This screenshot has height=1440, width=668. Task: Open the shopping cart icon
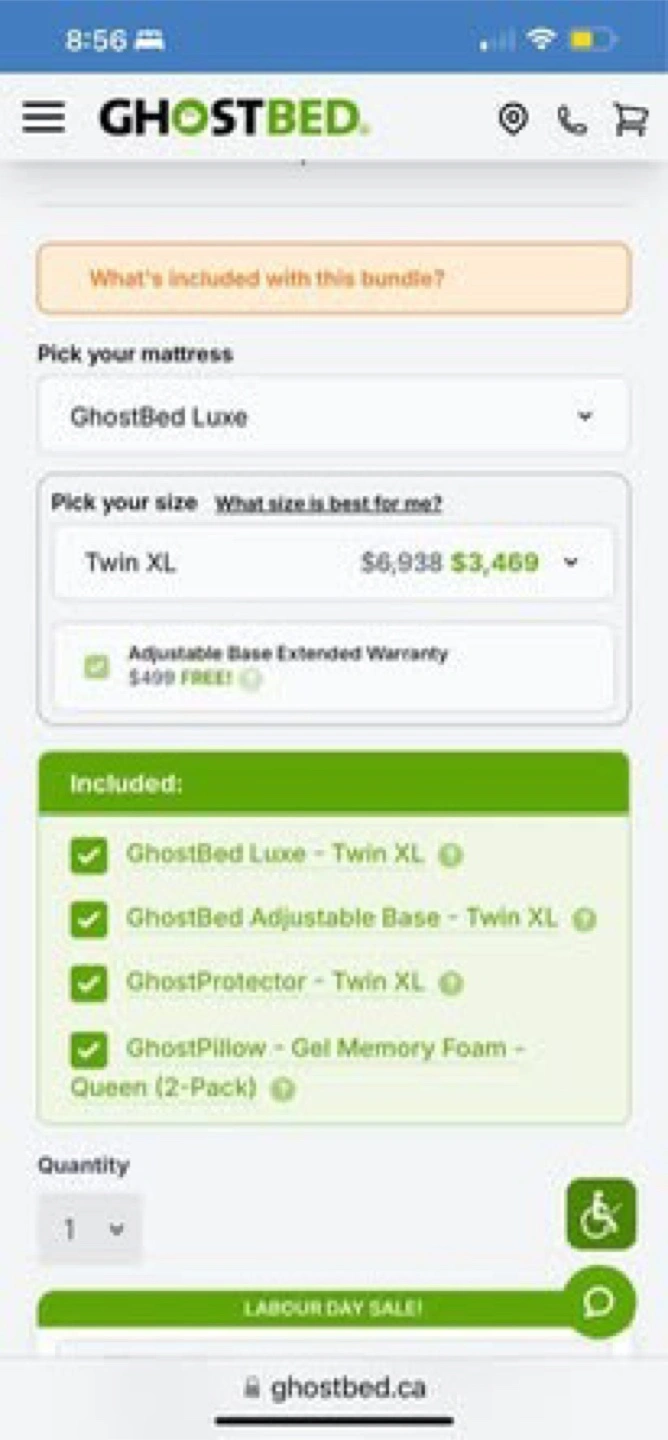click(x=631, y=119)
